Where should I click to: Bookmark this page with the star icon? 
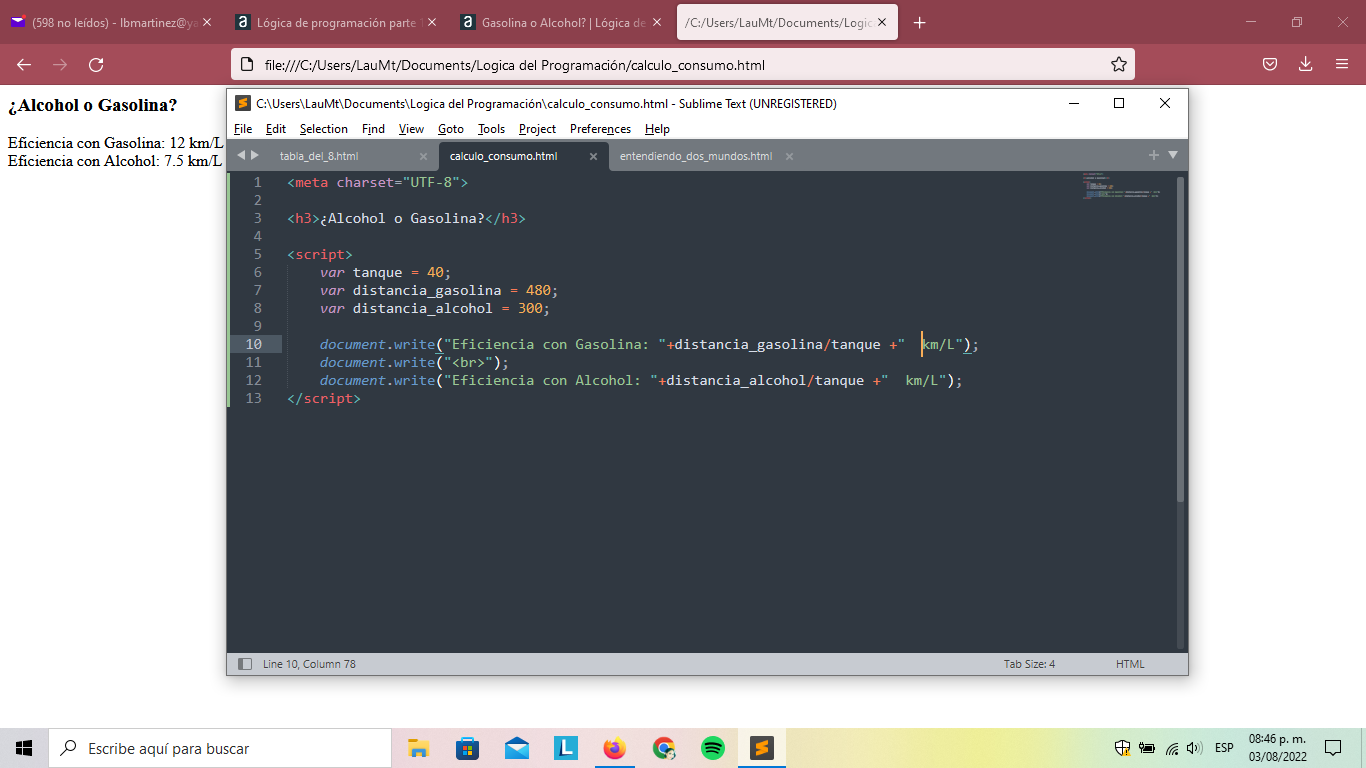coord(1118,65)
